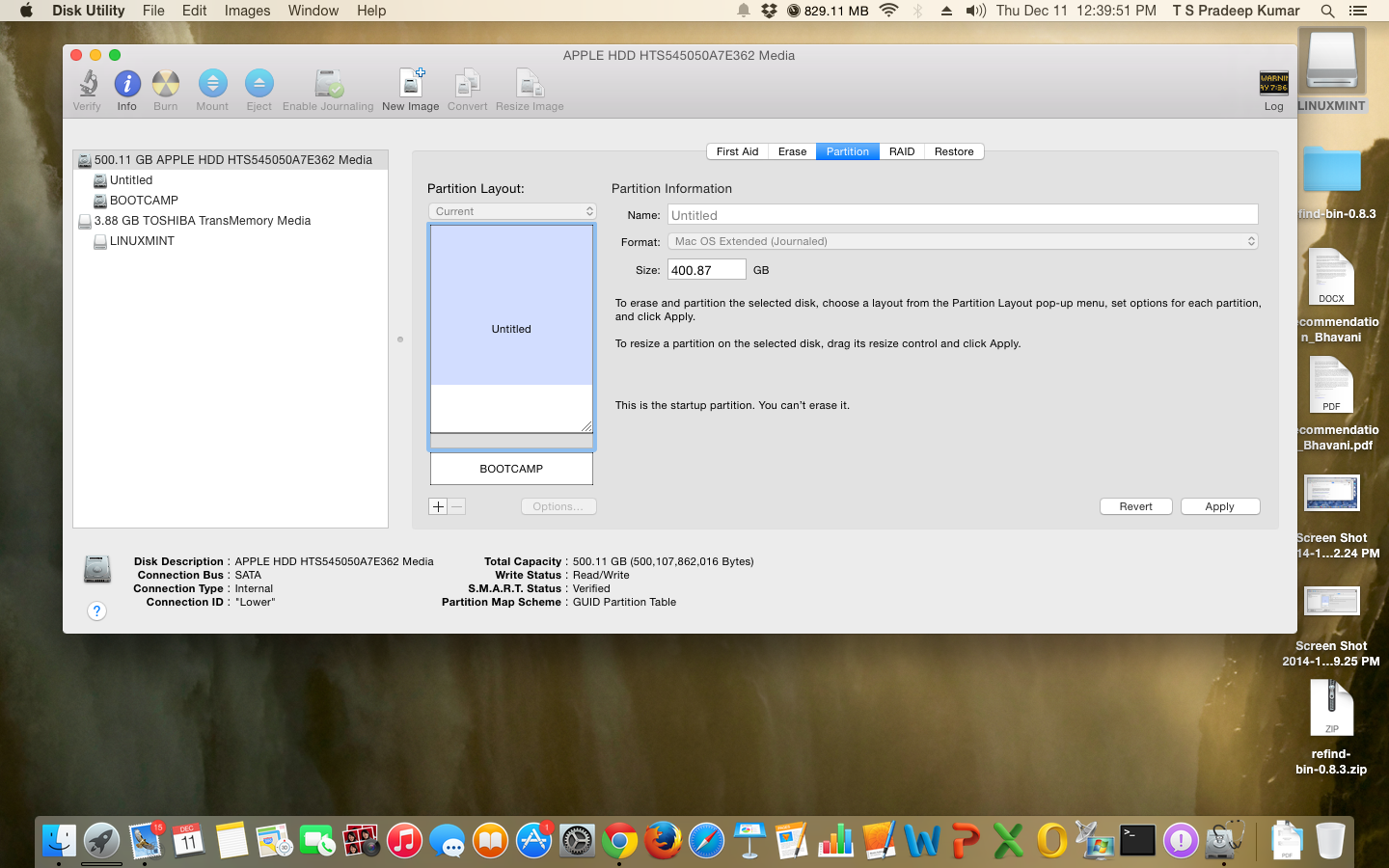
Task: Click the Disk Utility Dock icon
Action: (x=1224, y=841)
